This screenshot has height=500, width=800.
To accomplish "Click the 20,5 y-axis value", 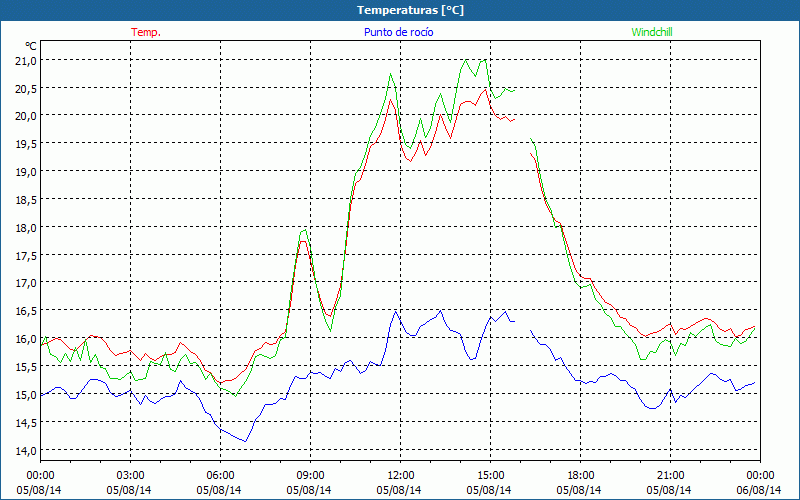I will [26, 89].
